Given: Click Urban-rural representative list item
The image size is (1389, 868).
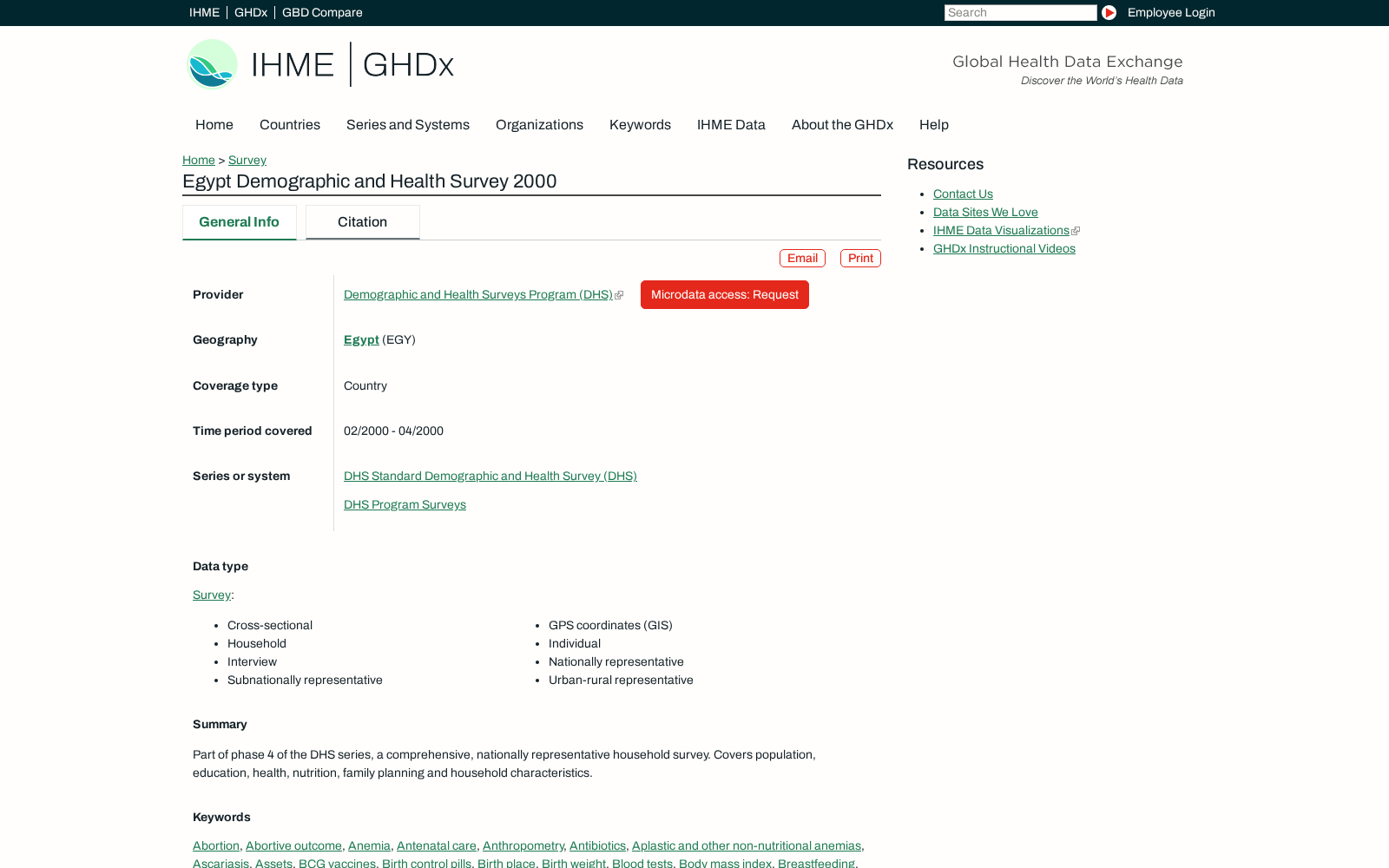Looking at the screenshot, I should tap(621, 680).
